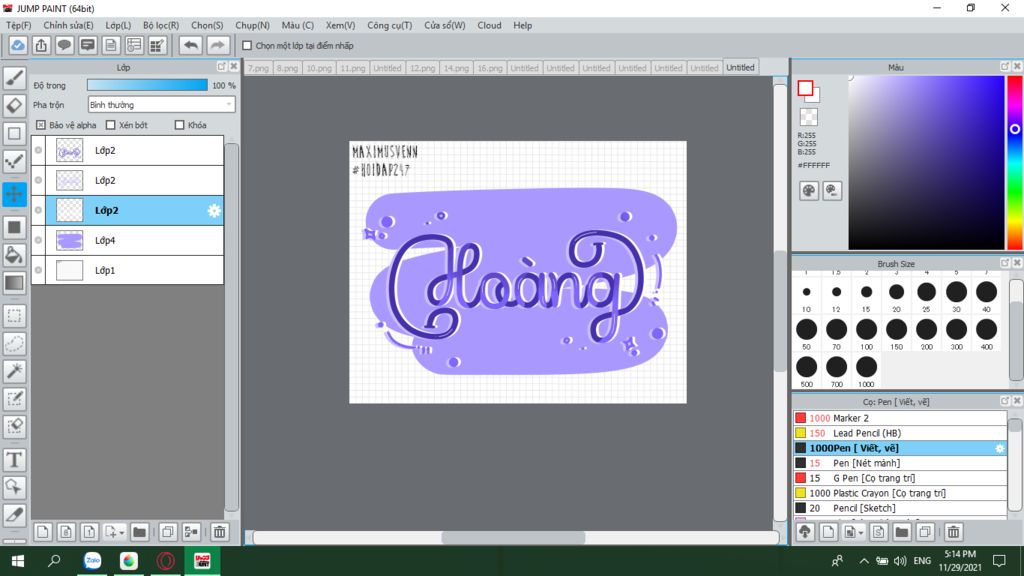Click the canvas horizontal scrollbar
The height and width of the screenshot is (576, 1024).
pos(513,537)
